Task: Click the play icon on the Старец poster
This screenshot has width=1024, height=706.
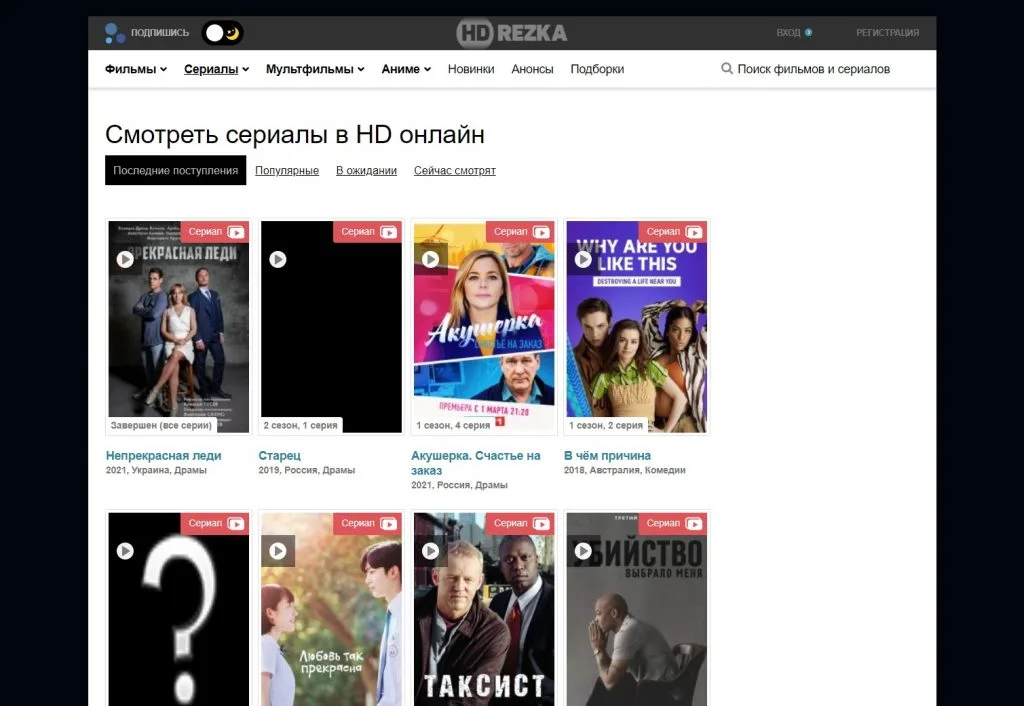Action: [277, 258]
